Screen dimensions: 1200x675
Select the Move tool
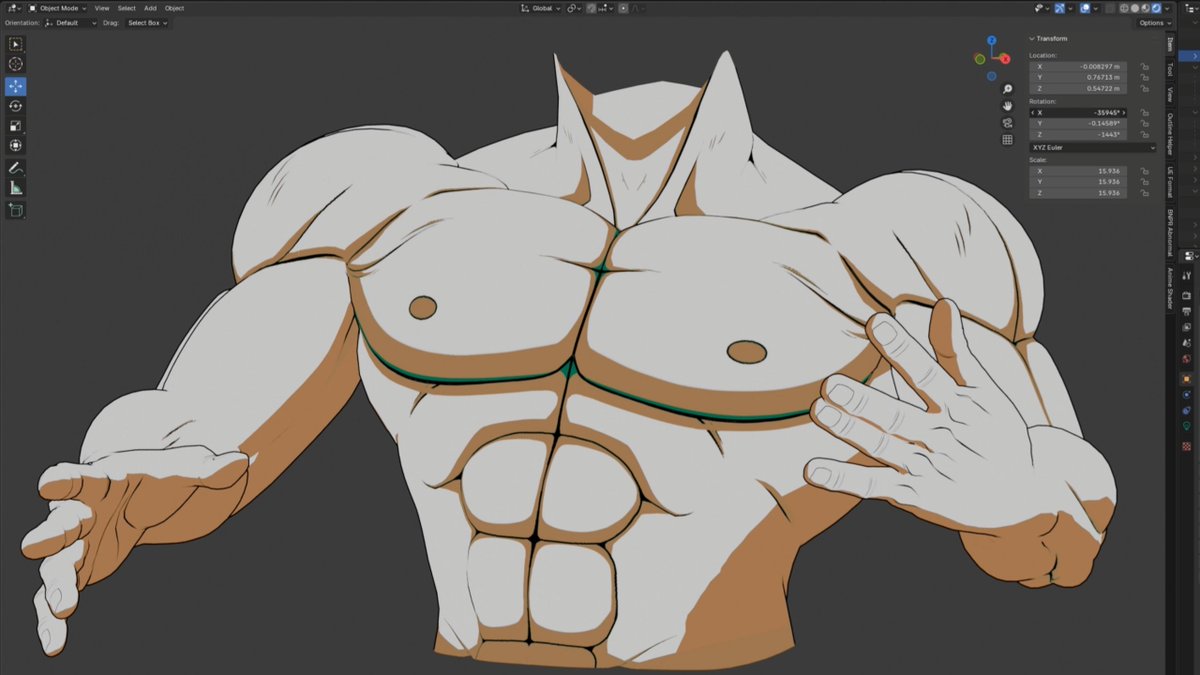[x=16, y=86]
